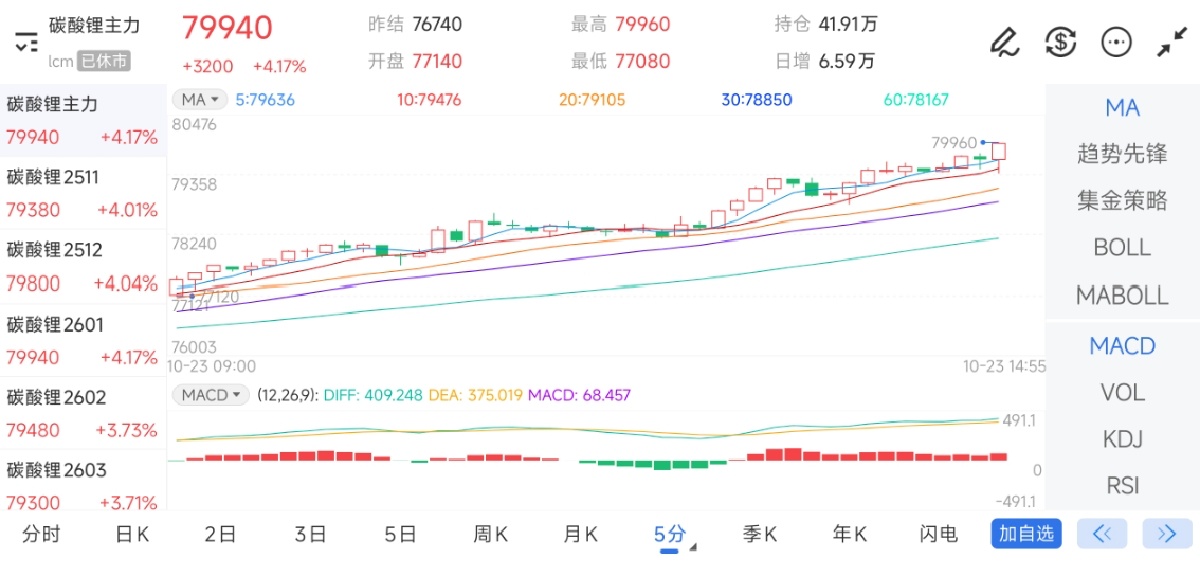Viewport: 1200px width, 571px height.
Task: Add to watchlist with 加自选 button
Action: 1026,533
